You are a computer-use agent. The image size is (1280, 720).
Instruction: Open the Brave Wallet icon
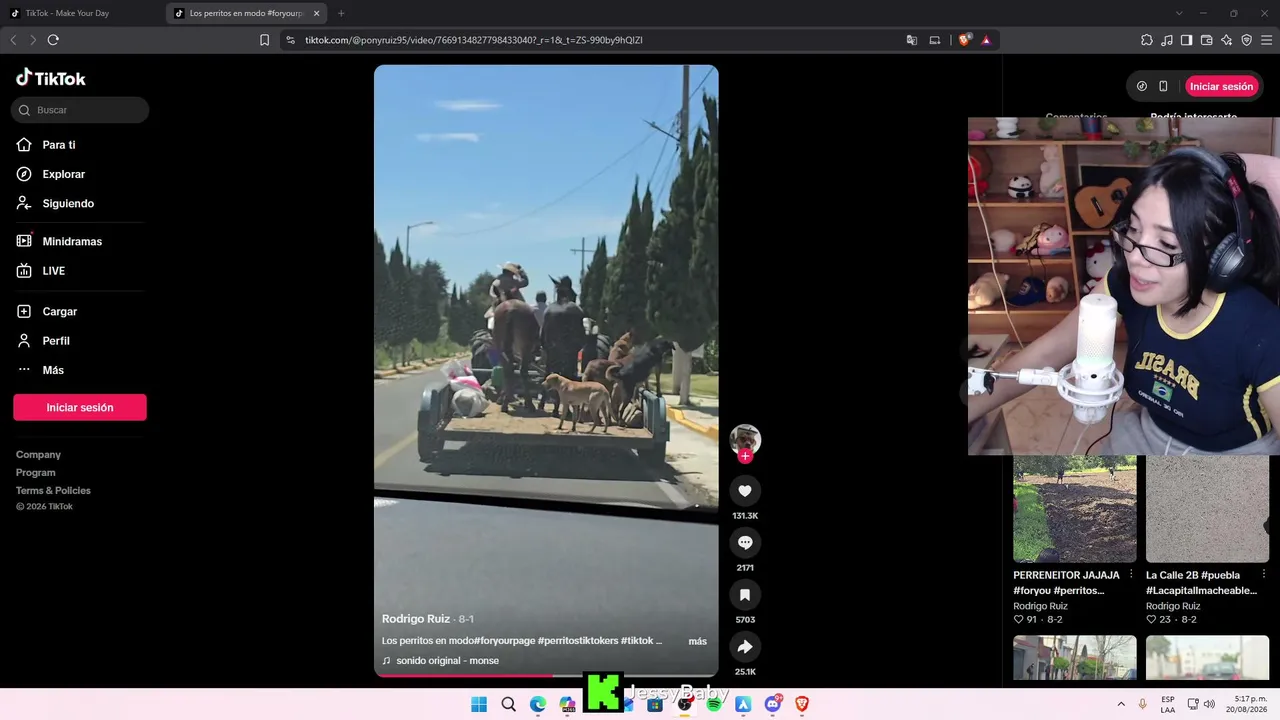click(1207, 40)
